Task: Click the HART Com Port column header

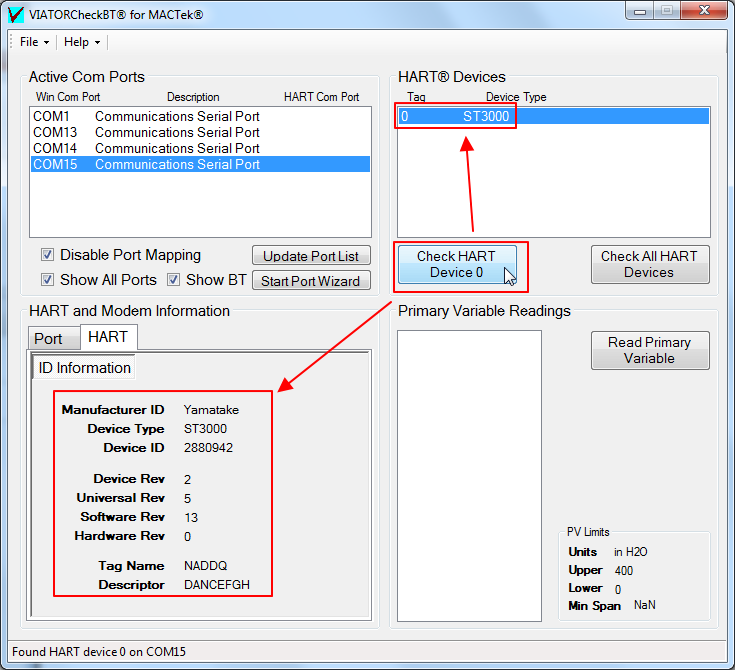Action: coord(322,97)
